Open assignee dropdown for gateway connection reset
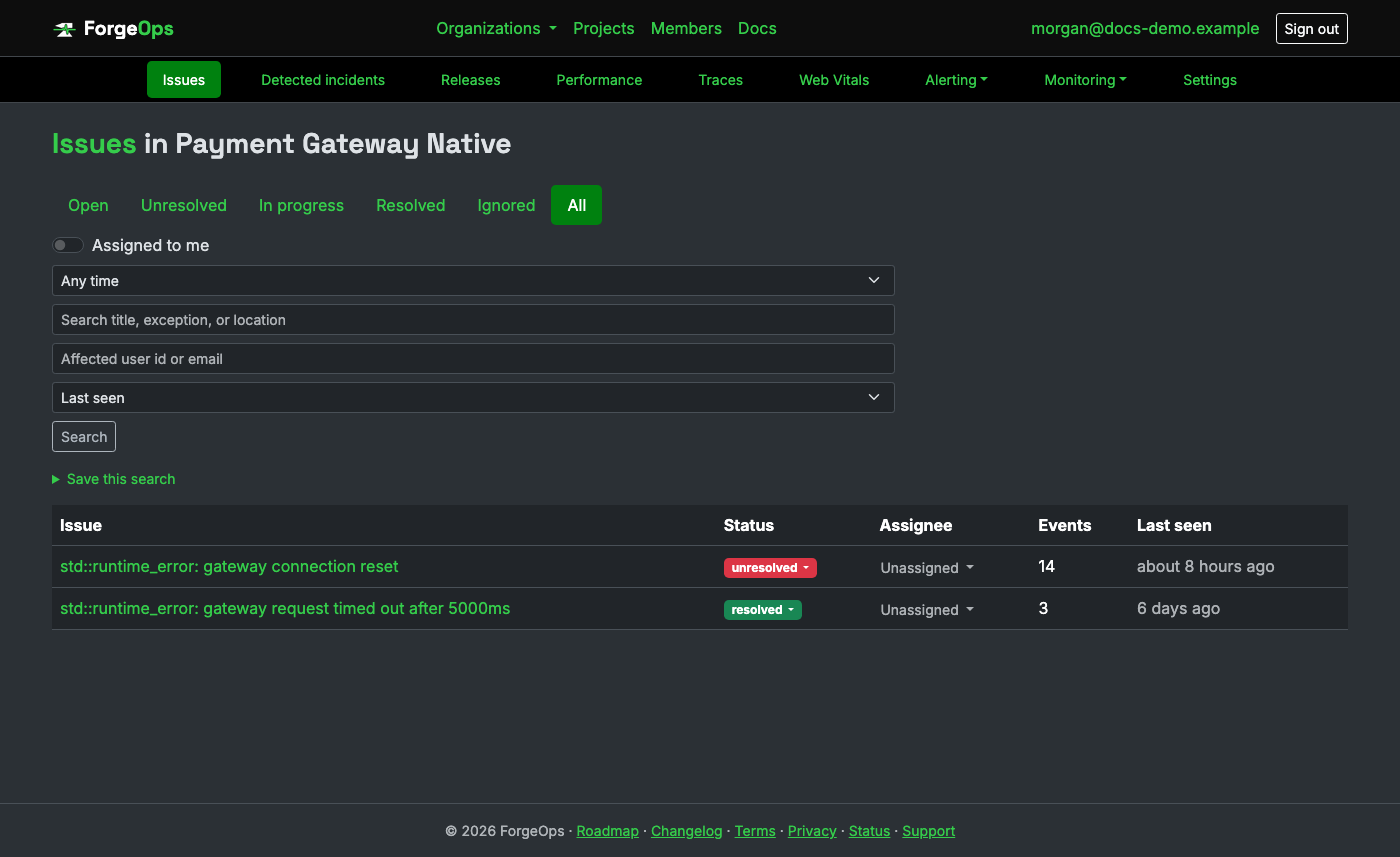Screen dimensions: 1400x857 927,568
